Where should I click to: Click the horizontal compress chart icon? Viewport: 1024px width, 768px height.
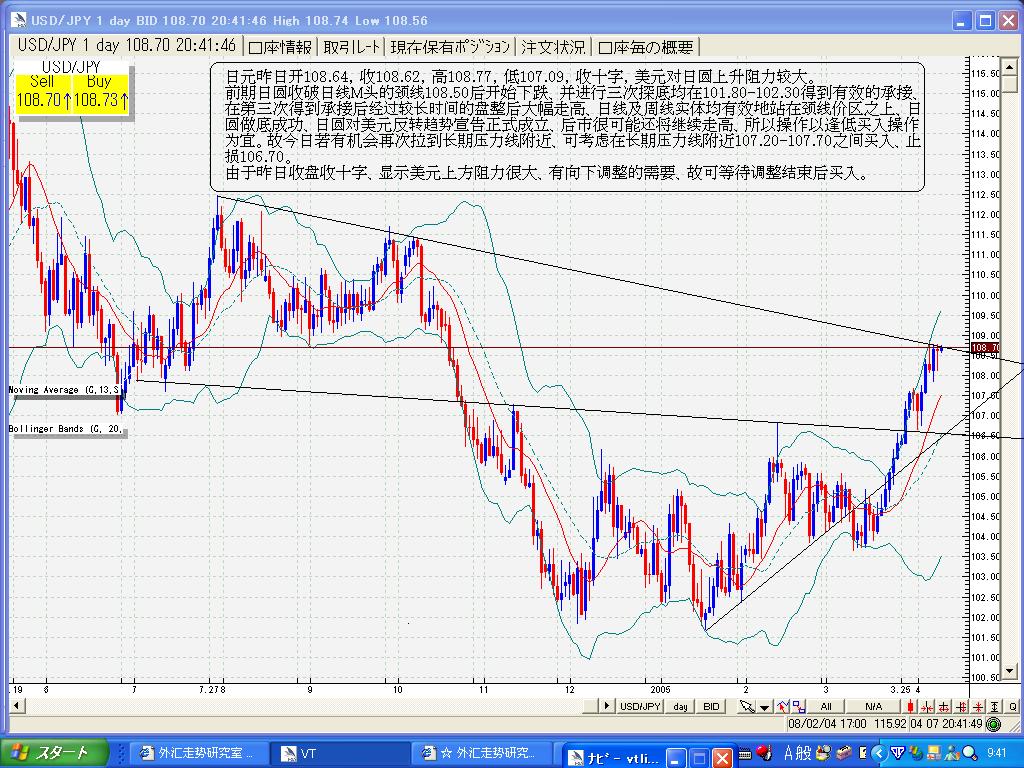click(927, 706)
